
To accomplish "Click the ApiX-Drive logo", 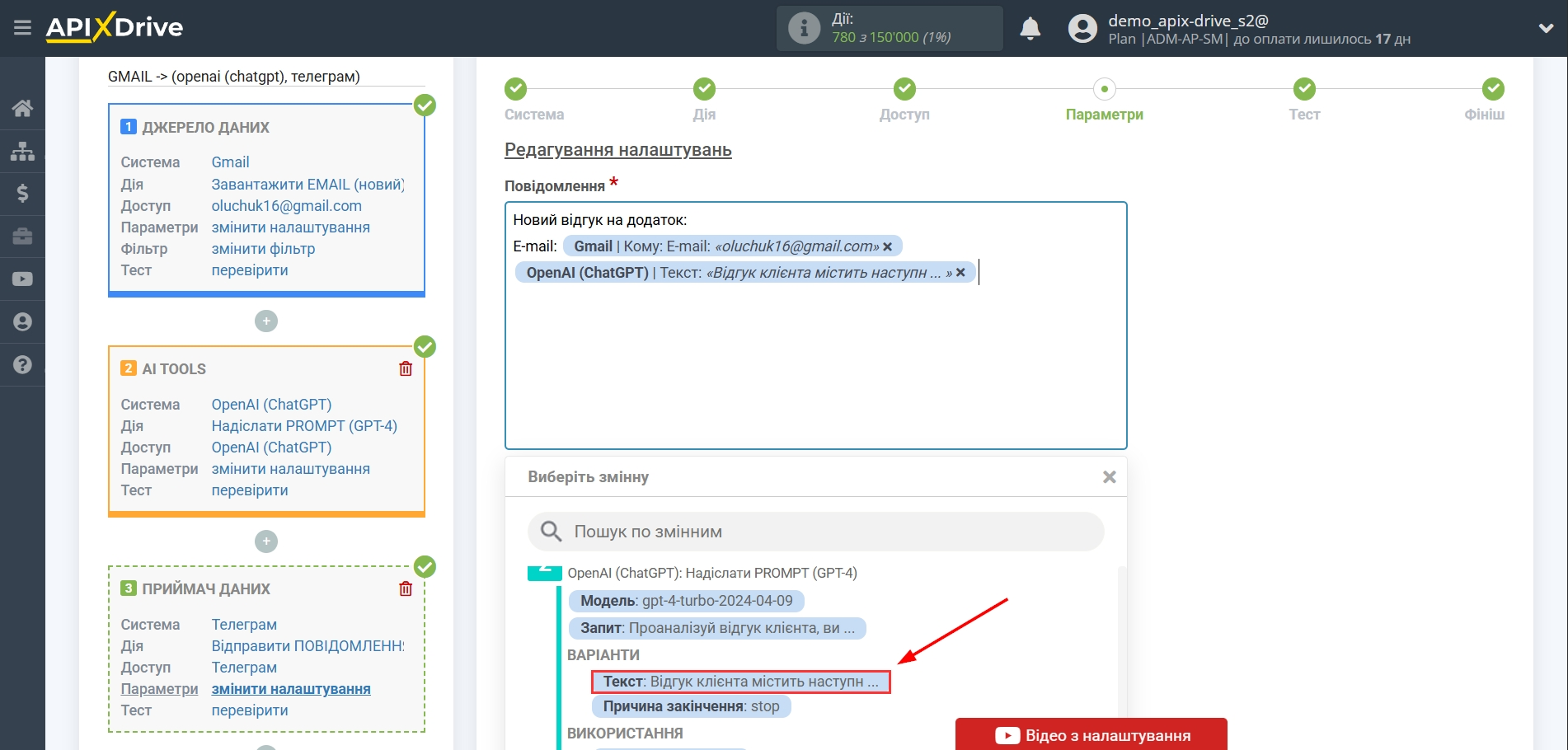I will (x=115, y=27).
